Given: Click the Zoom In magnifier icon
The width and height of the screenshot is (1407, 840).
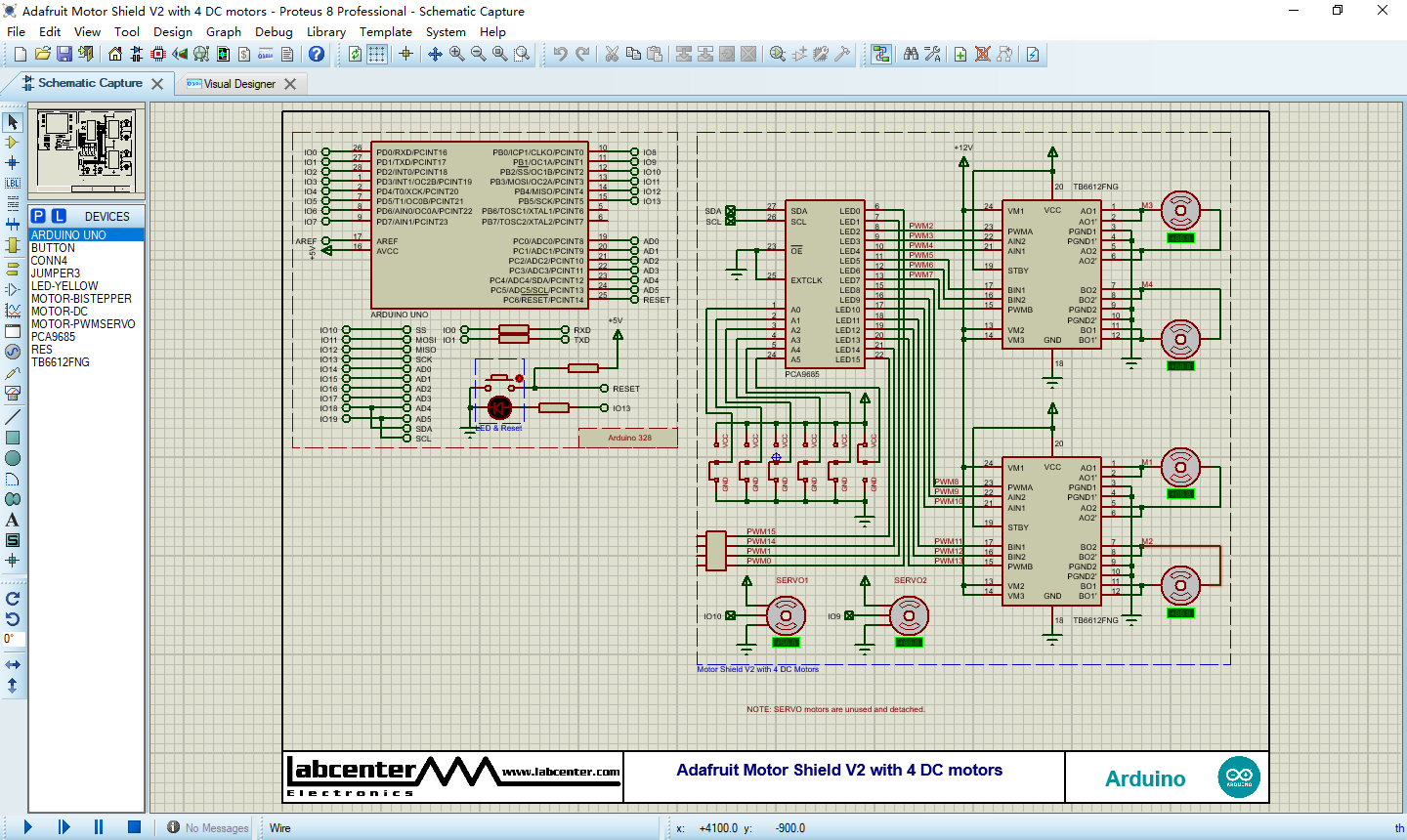Looking at the screenshot, I should (x=457, y=55).
